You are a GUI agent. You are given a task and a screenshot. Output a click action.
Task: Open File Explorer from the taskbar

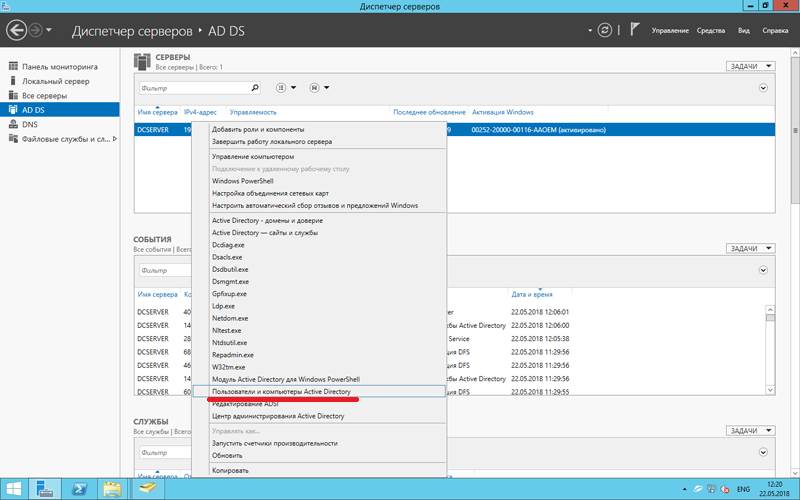tap(113, 489)
